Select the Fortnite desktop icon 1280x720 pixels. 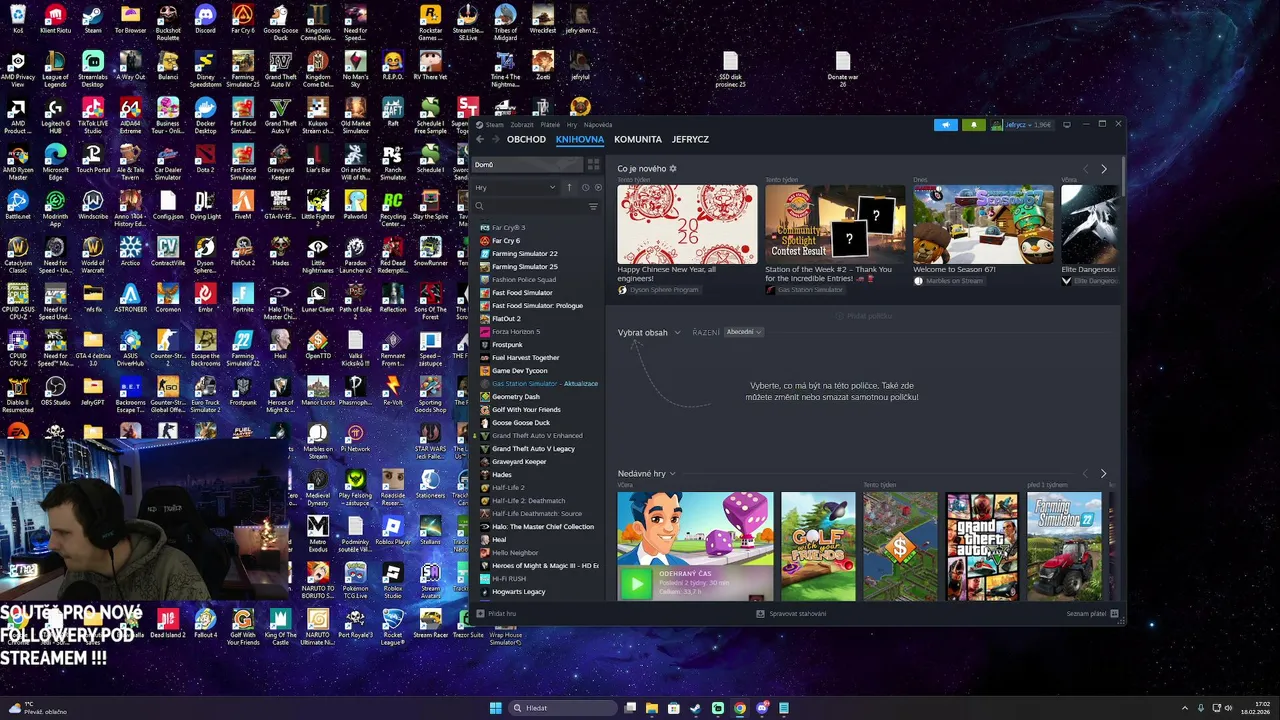[243, 298]
